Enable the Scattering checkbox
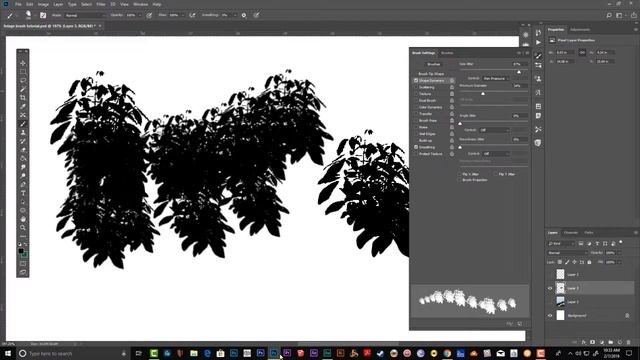This screenshot has height=360, width=640. pyautogui.click(x=416, y=87)
